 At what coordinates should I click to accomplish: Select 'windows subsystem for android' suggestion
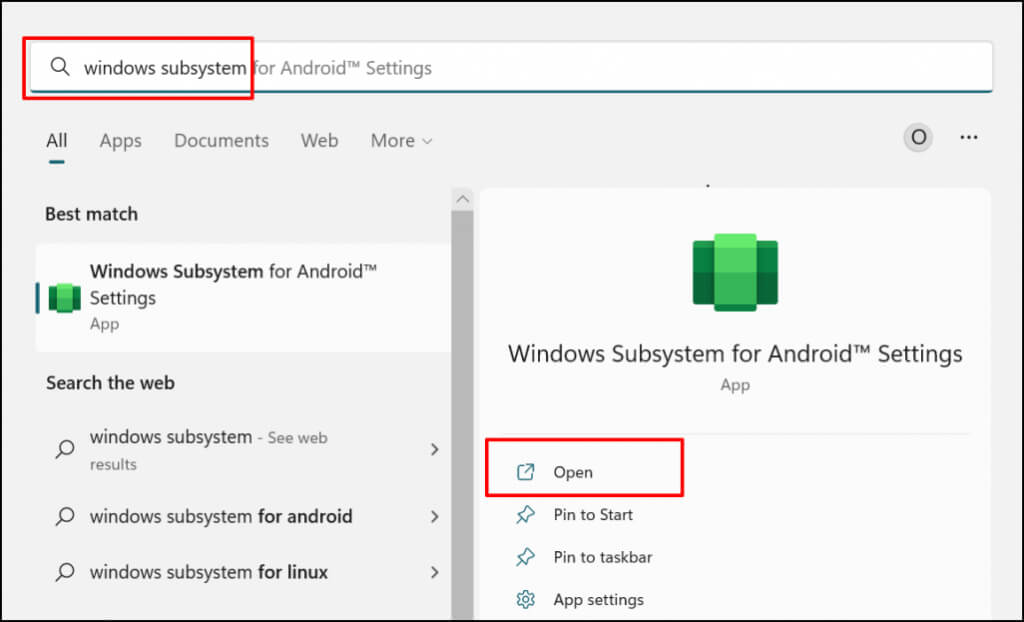tap(243, 516)
